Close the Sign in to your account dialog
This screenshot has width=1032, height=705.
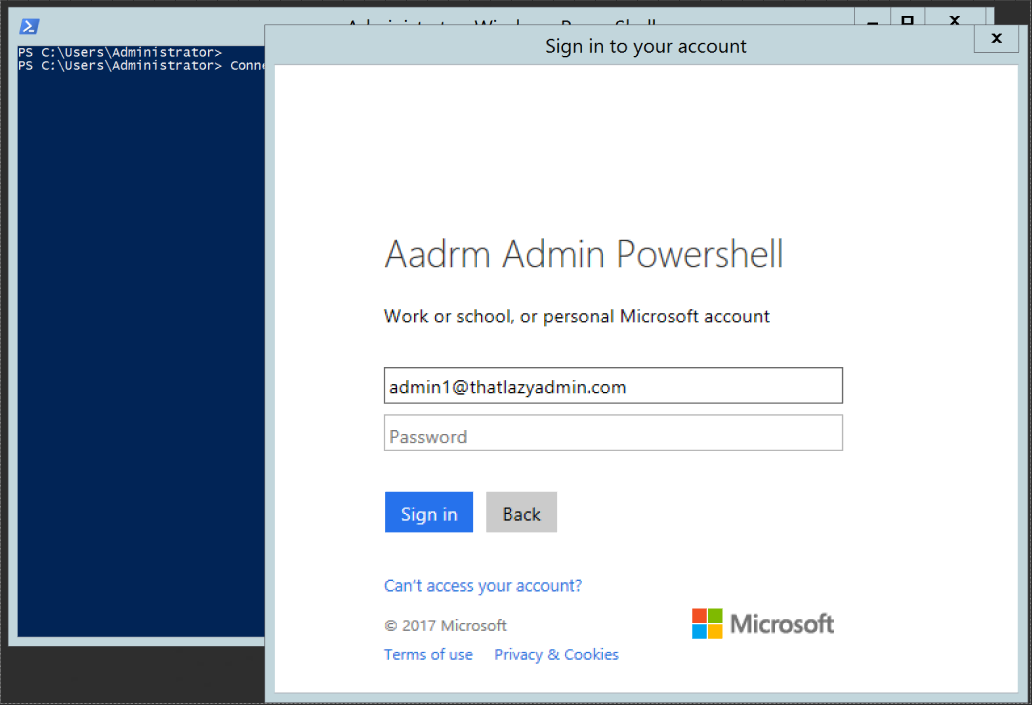[996, 38]
